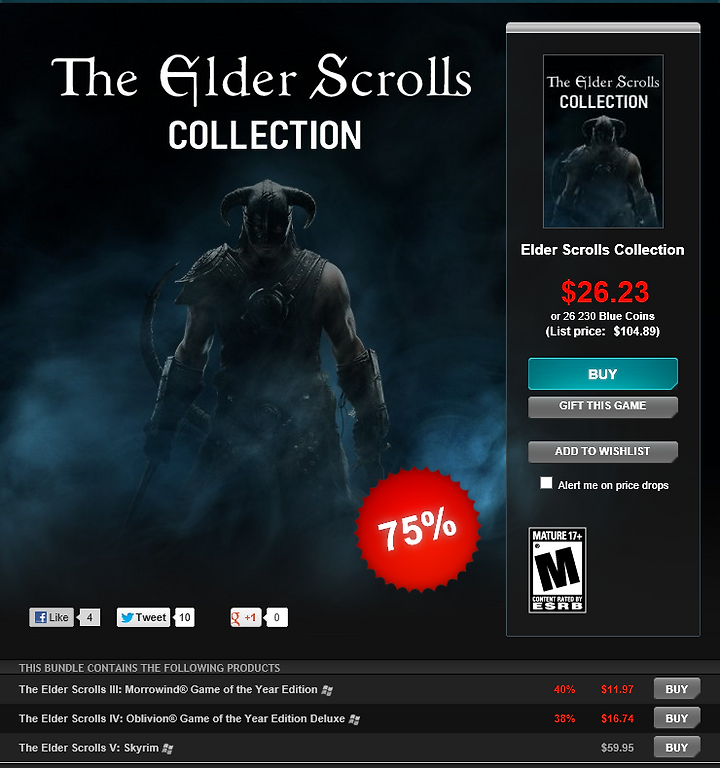Viewport: 720px width, 768px height.
Task: Buy Morrowind Game of the Year Edition
Action: (677, 689)
